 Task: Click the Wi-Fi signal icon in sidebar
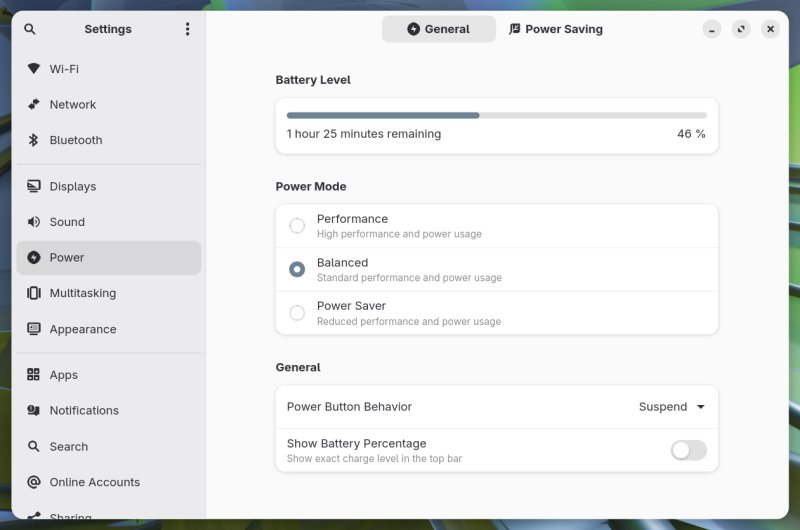(34, 68)
